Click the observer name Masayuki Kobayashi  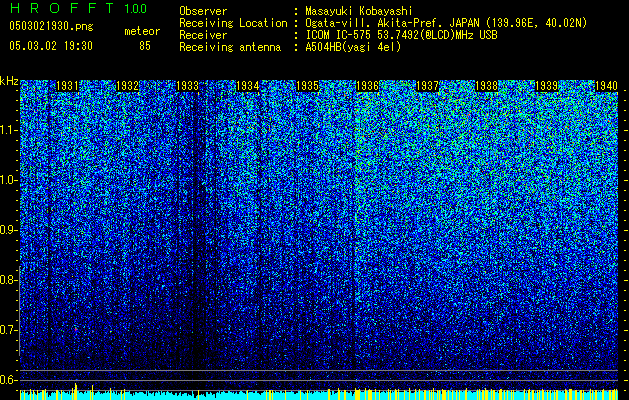pyautogui.click(x=359, y=11)
